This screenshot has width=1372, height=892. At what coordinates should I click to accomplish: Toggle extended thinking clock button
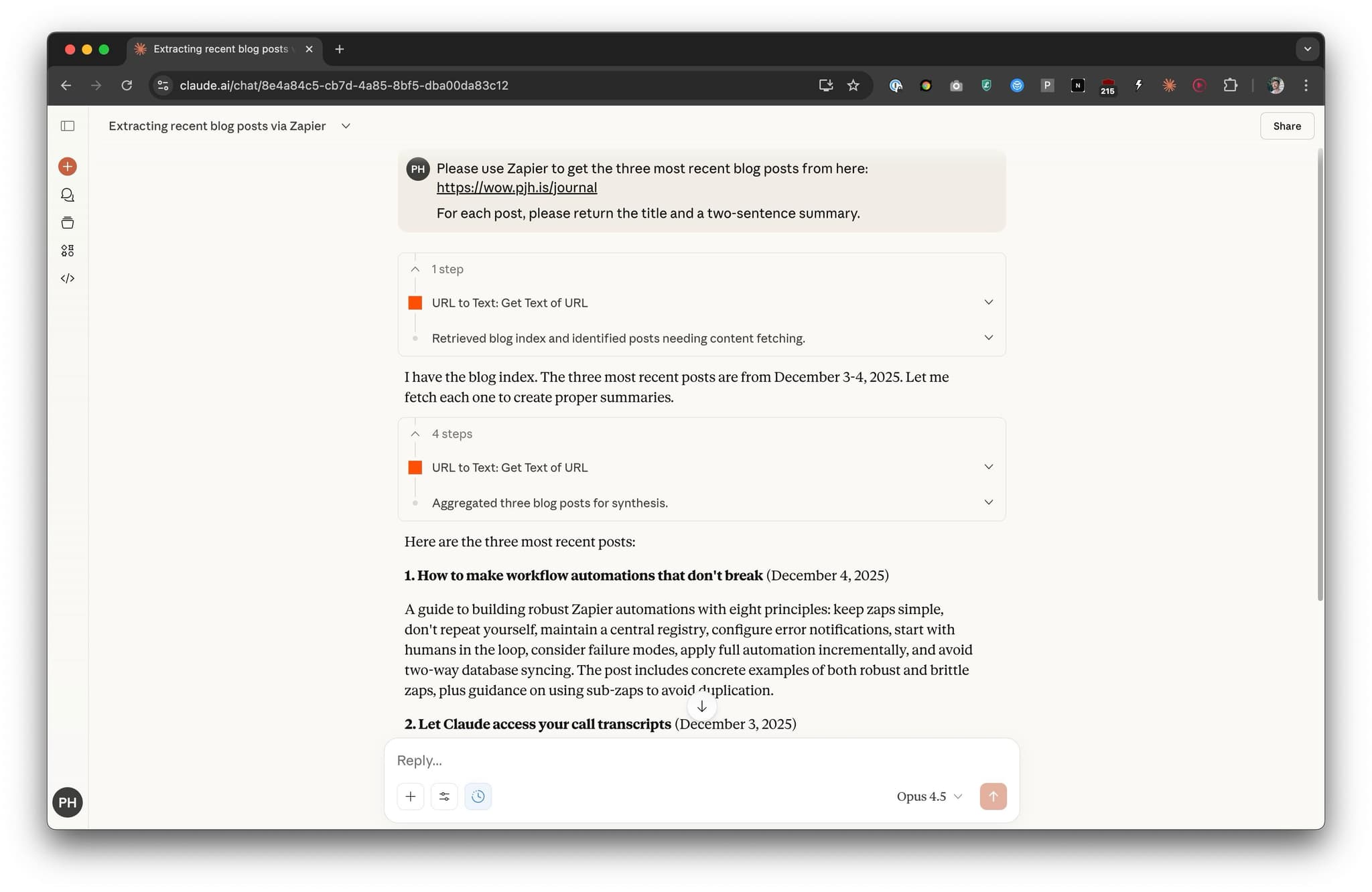pyautogui.click(x=478, y=796)
